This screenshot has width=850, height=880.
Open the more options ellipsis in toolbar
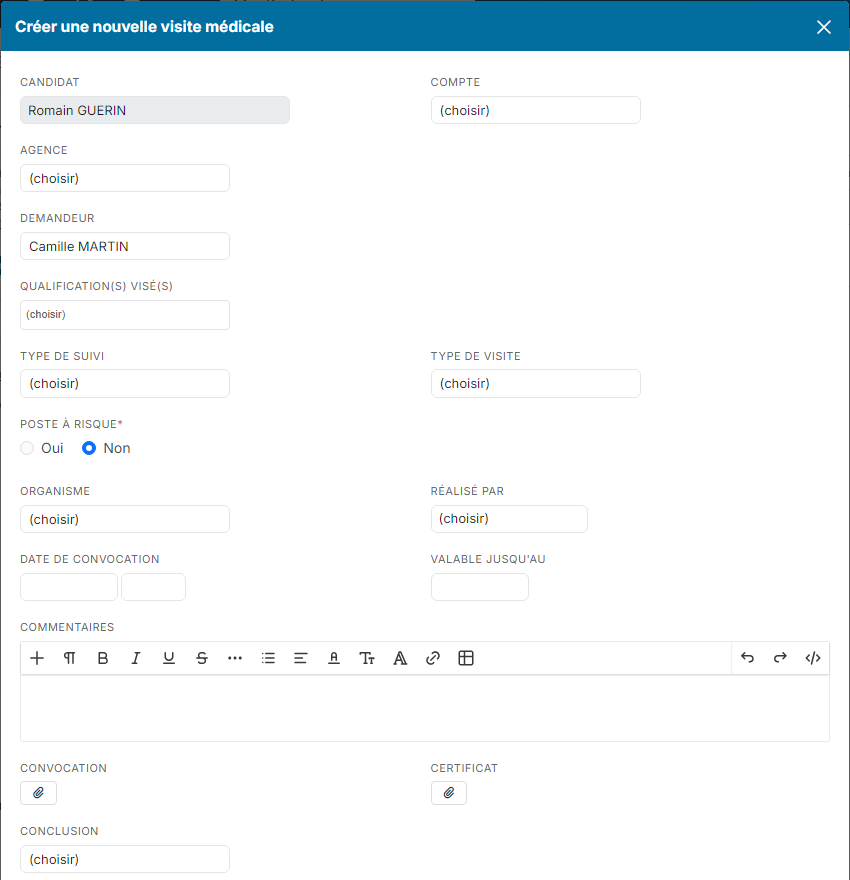tap(235, 658)
